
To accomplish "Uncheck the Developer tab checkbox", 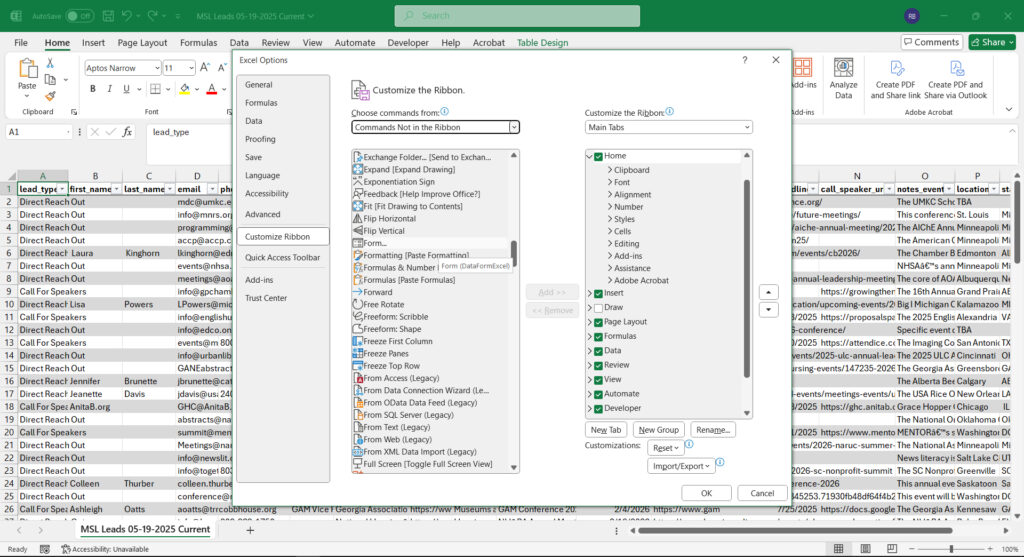I will 598,409.
